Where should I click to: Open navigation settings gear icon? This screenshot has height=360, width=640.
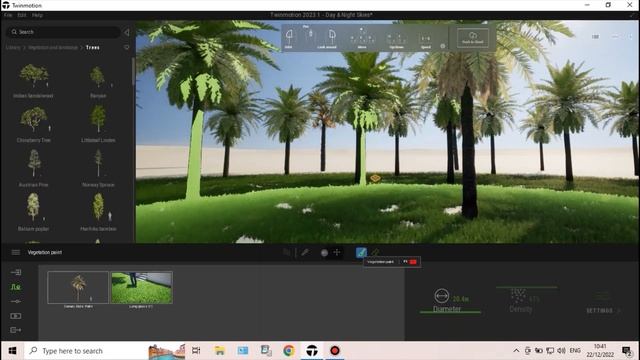pos(443,46)
